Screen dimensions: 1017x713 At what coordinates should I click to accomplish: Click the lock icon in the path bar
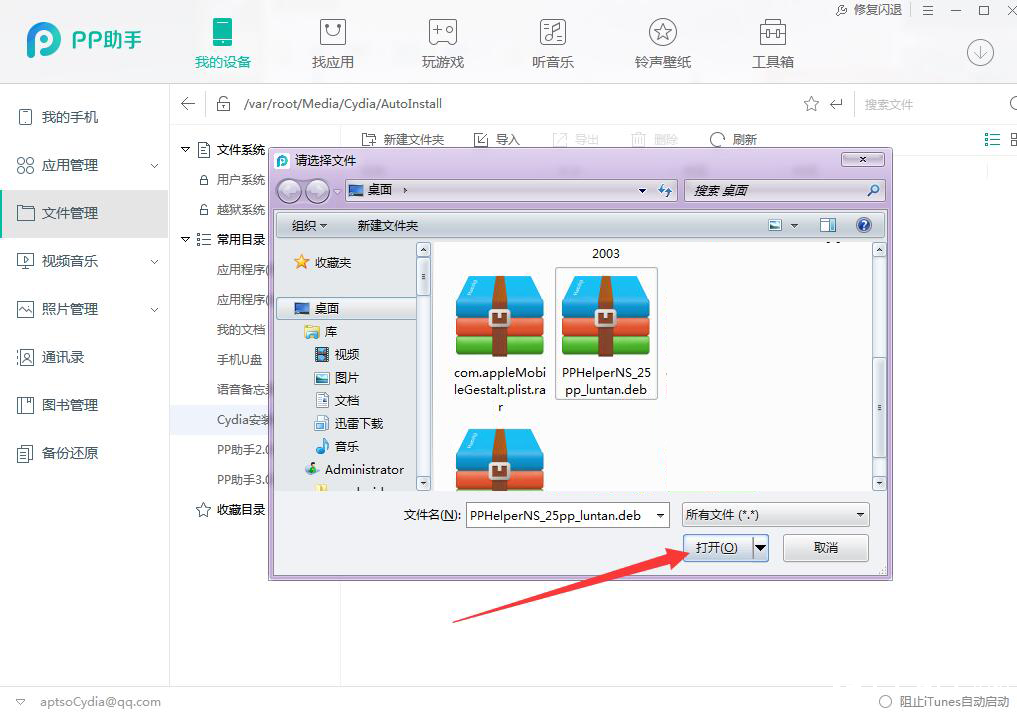click(223, 103)
